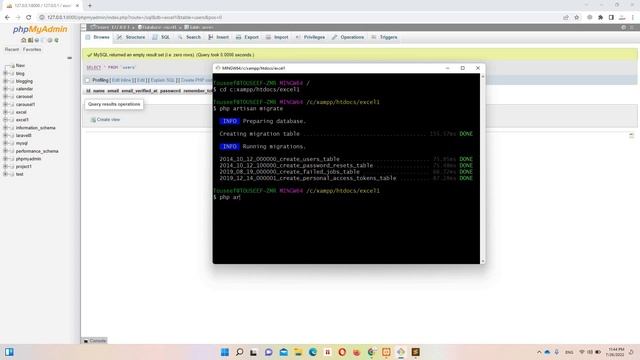Screen dimensions: 640x360
Task: Click the Favorites link in sidebar
Action: [x=32, y=49]
